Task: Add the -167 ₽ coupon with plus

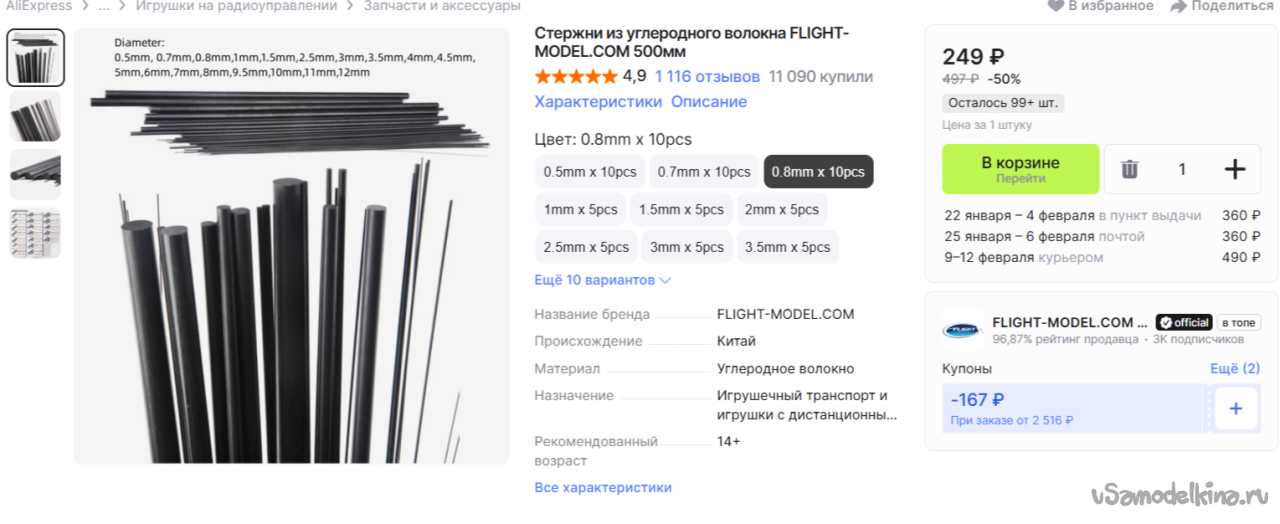Action: coord(1235,408)
